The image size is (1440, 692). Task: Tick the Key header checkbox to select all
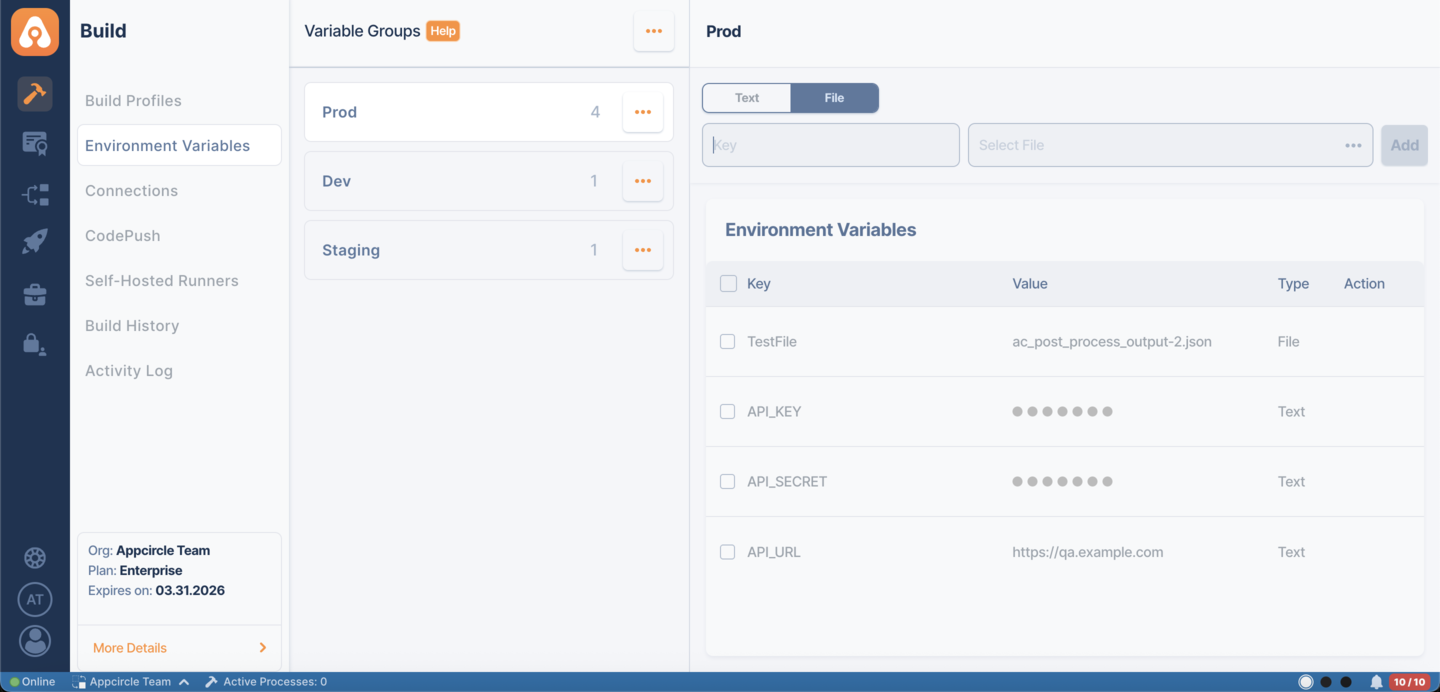click(727, 283)
